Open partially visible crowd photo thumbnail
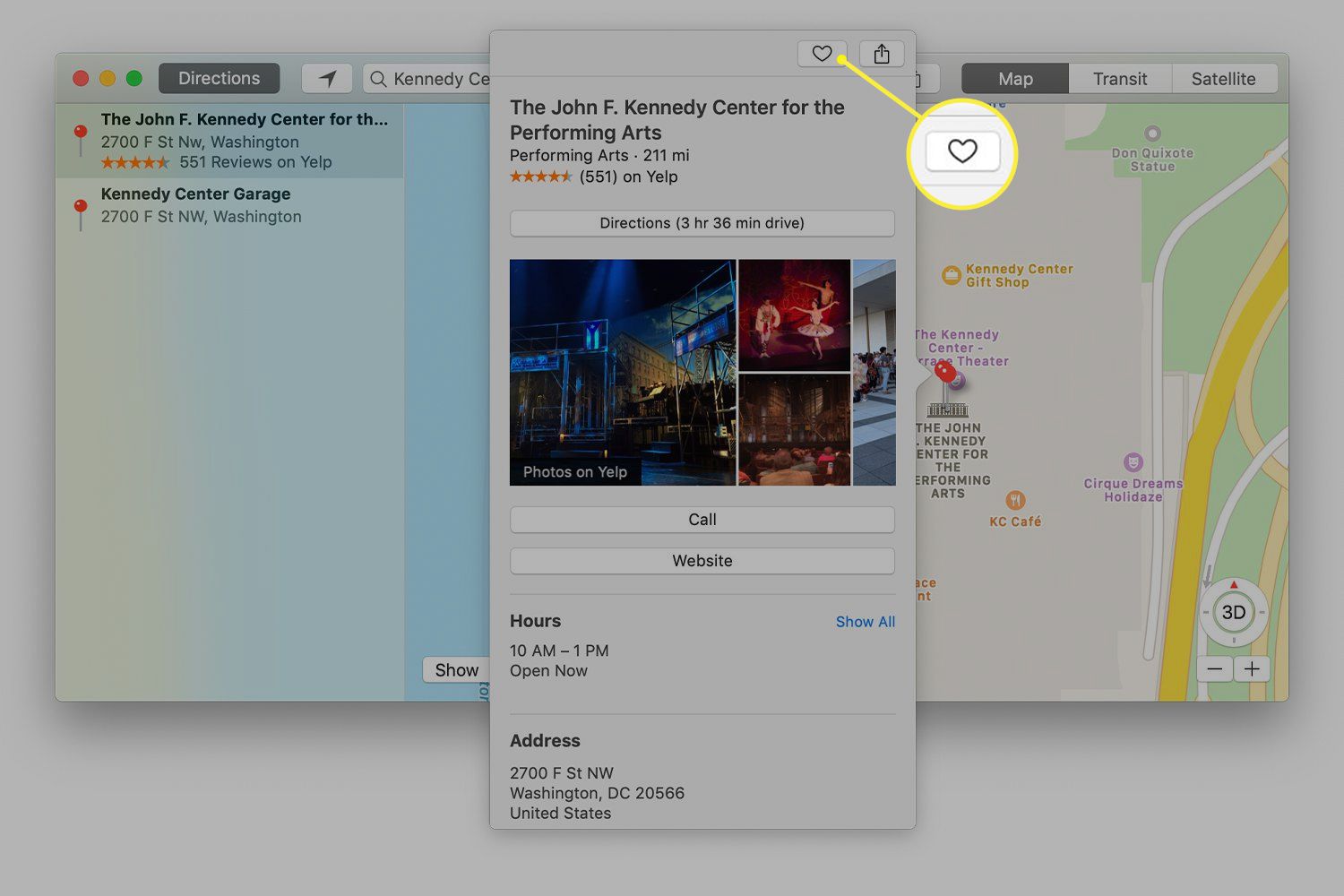1344x896 pixels. (874, 373)
